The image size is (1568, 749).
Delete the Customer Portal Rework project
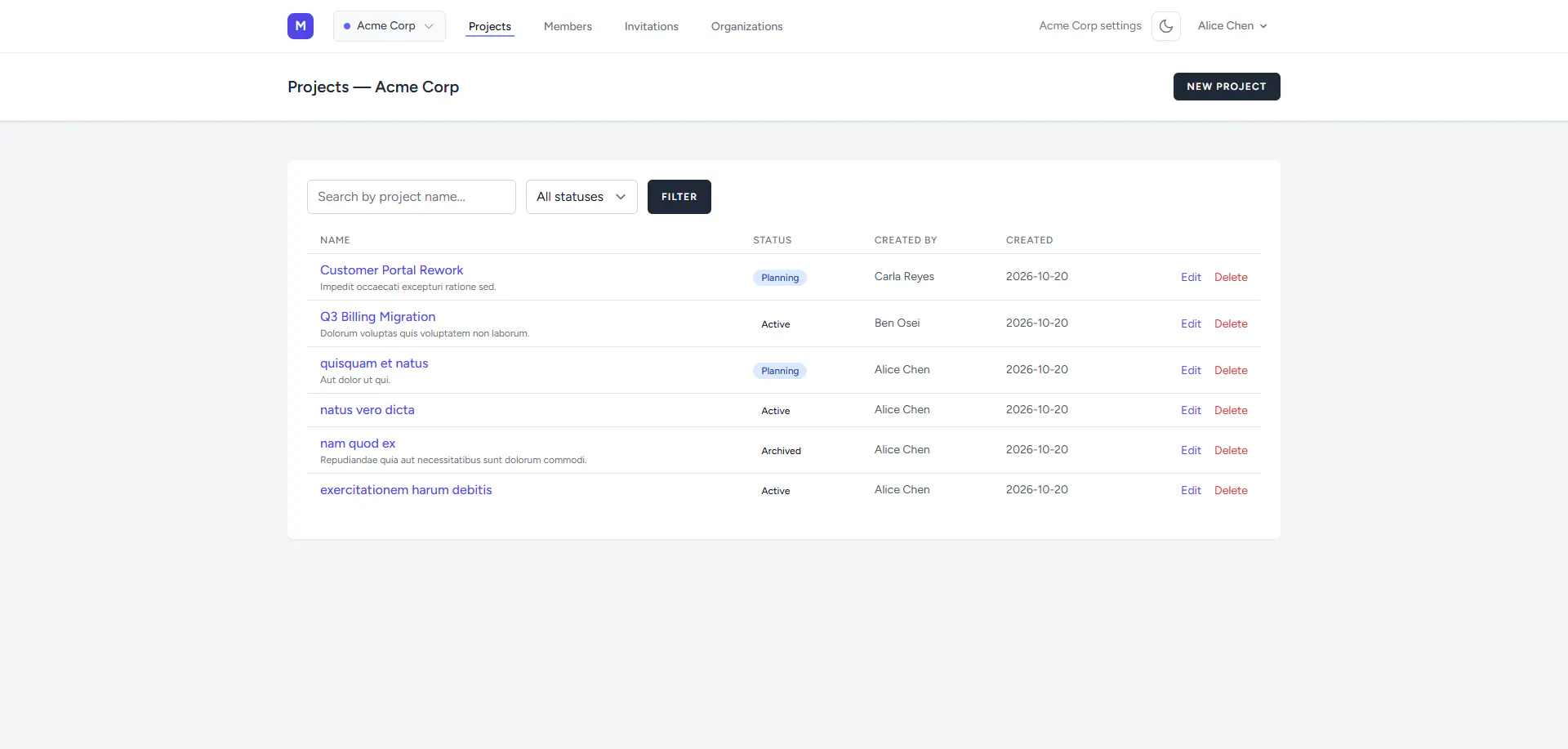(1231, 277)
